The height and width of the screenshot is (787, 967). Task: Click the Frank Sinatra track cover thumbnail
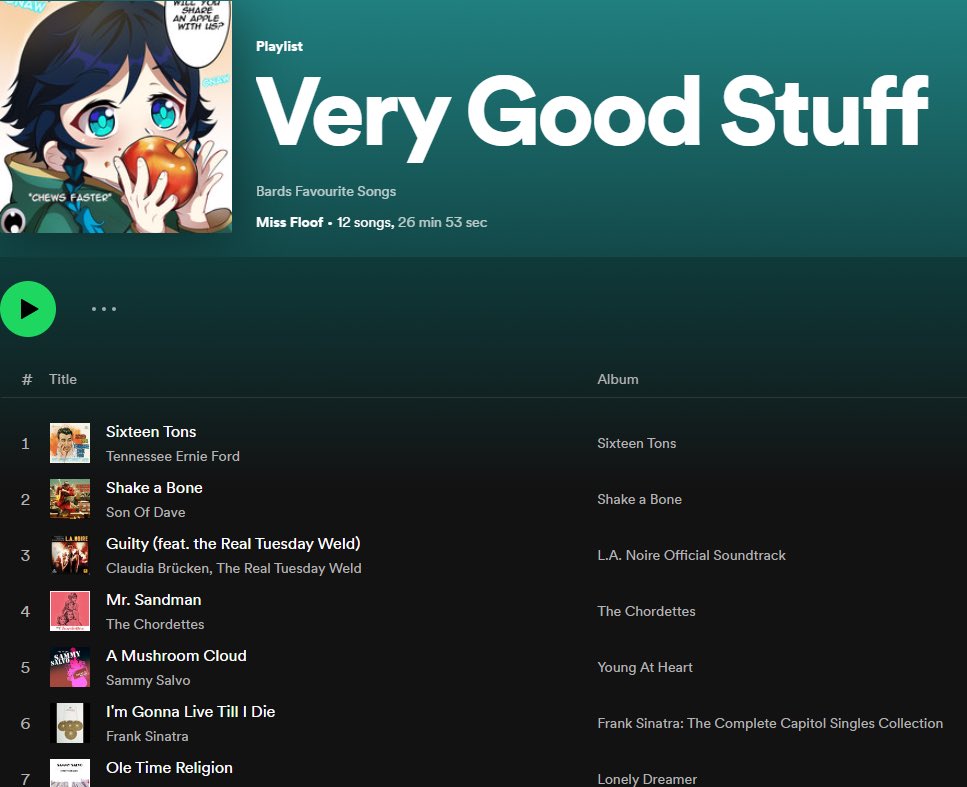pyautogui.click(x=70, y=723)
